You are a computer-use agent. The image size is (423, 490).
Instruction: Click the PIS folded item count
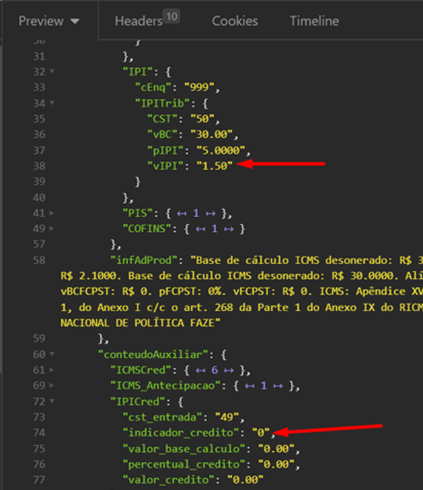tap(196, 213)
